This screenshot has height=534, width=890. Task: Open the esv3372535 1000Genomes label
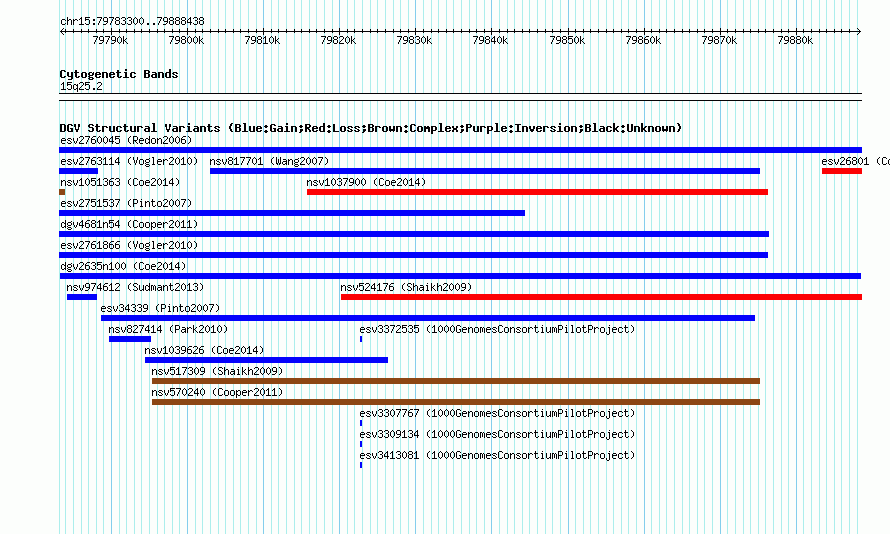click(497, 329)
